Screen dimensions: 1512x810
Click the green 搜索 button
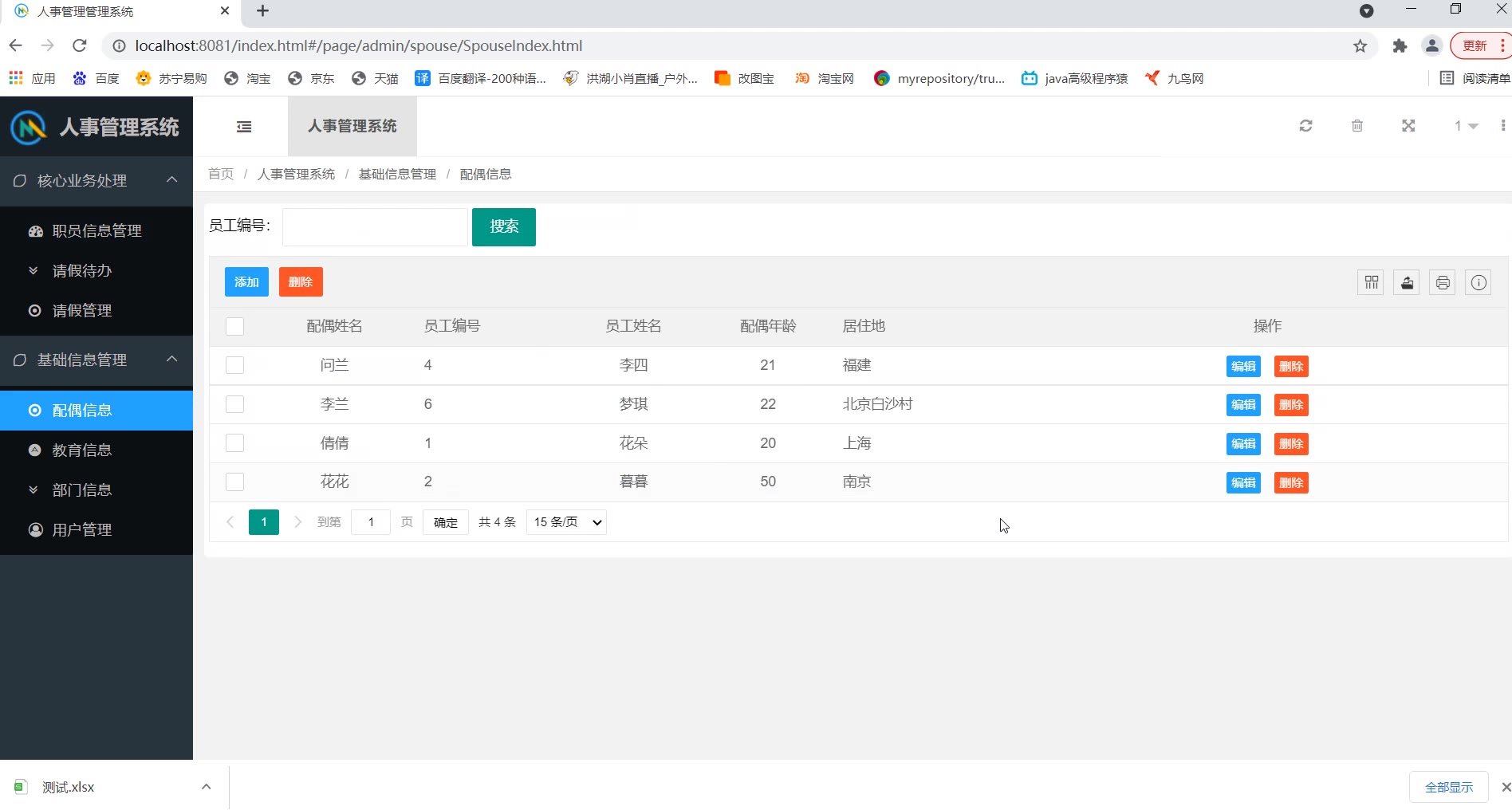504,227
